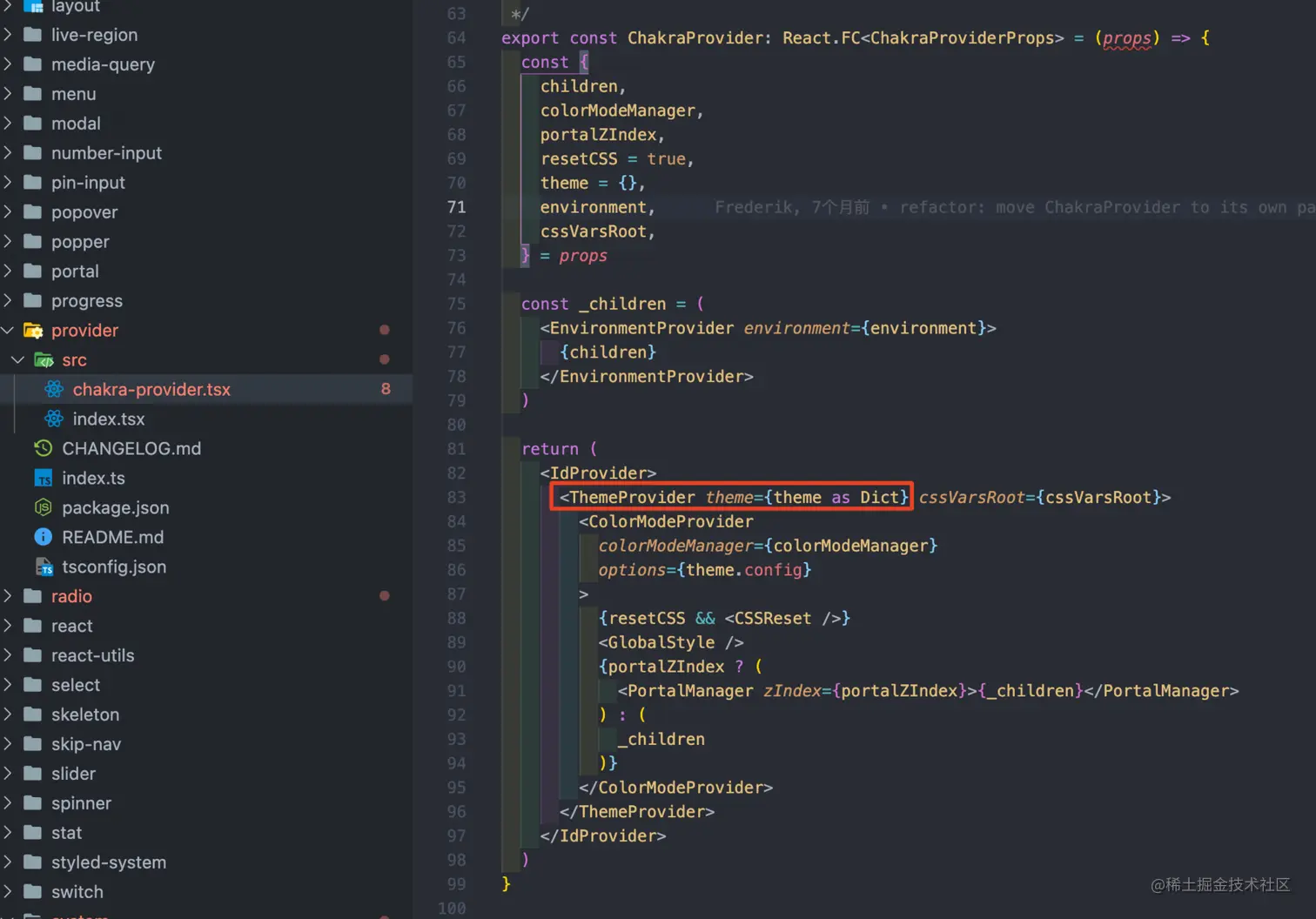Click "ColorModeProvider" opening tag on line 84
Viewport: 1316px width, 919px height.
[671, 521]
